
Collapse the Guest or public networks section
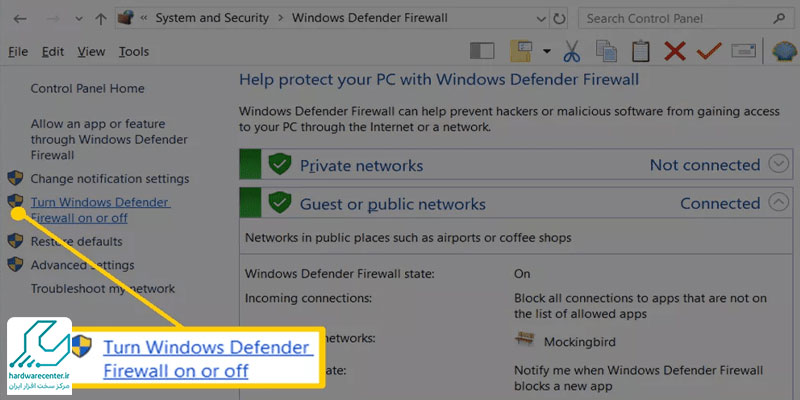pos(779,203)
